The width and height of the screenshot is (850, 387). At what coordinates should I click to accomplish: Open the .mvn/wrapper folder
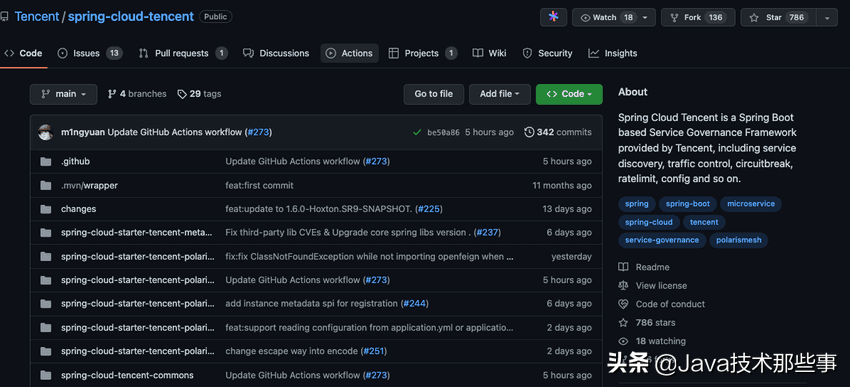click(89, 185)
